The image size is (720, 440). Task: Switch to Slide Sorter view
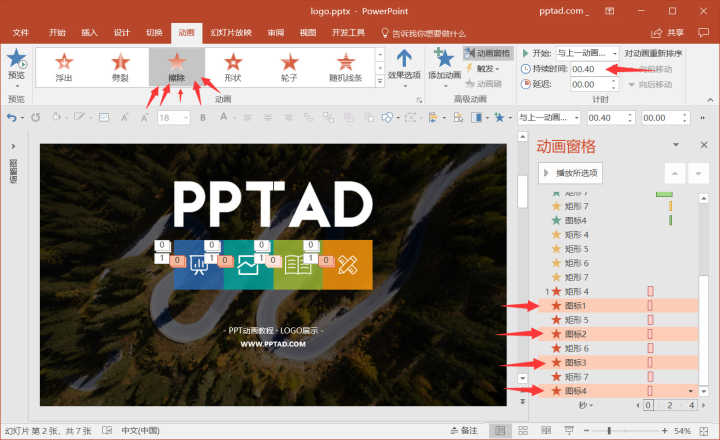point(523,430)
